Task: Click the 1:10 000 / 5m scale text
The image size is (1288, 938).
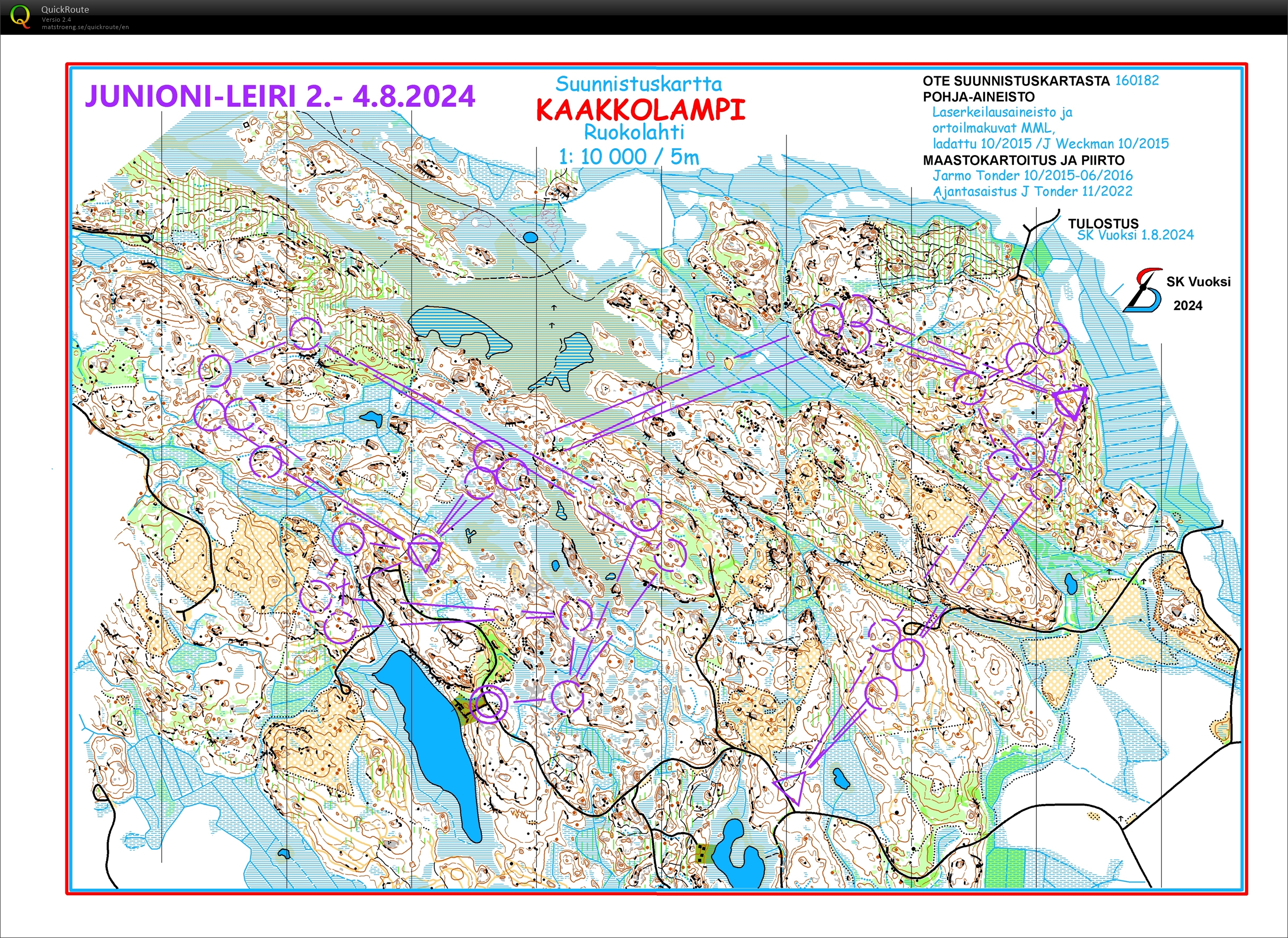Action: (x=628, y=155)
